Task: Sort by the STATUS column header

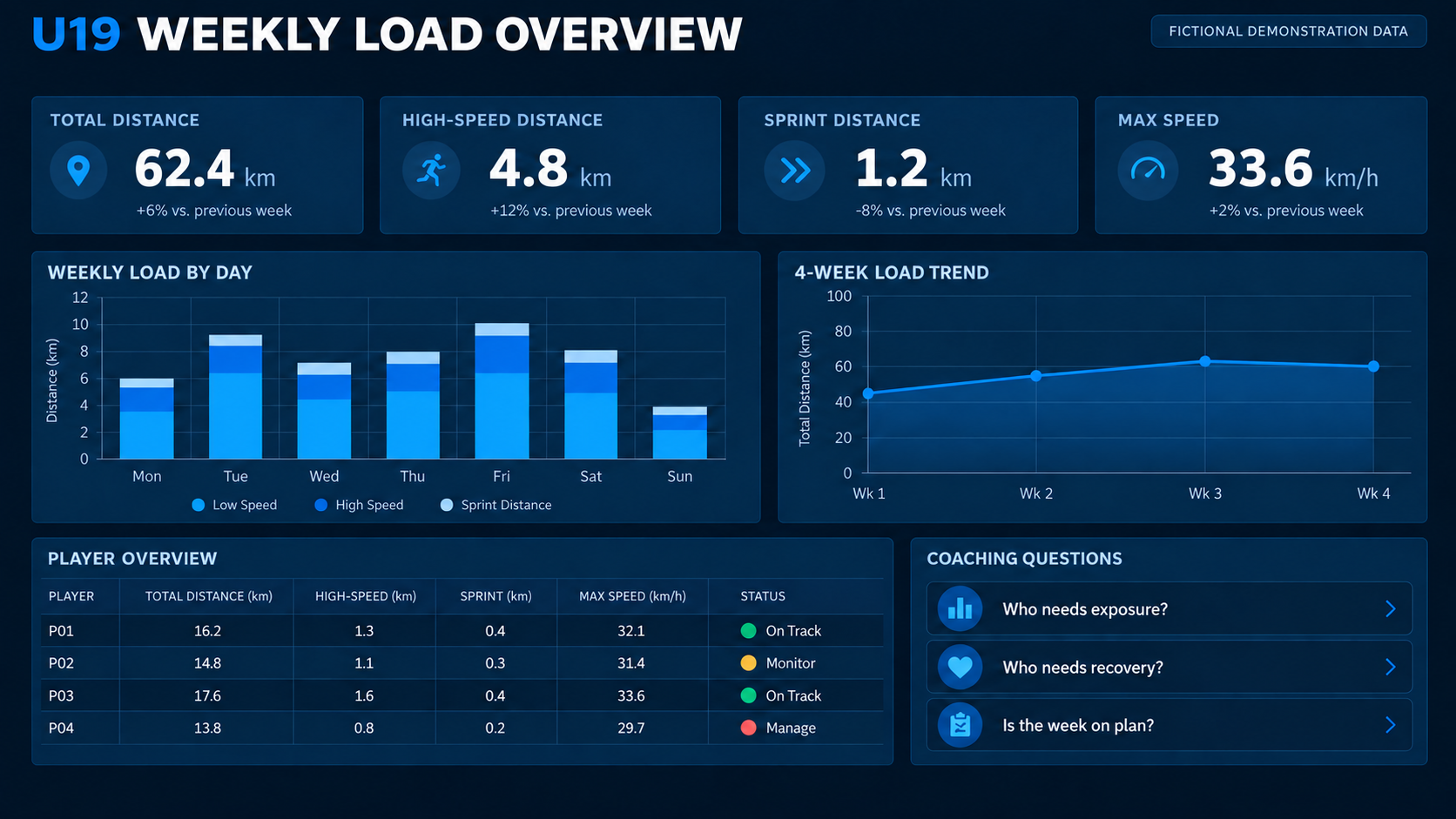Action: tap(763, 596)
